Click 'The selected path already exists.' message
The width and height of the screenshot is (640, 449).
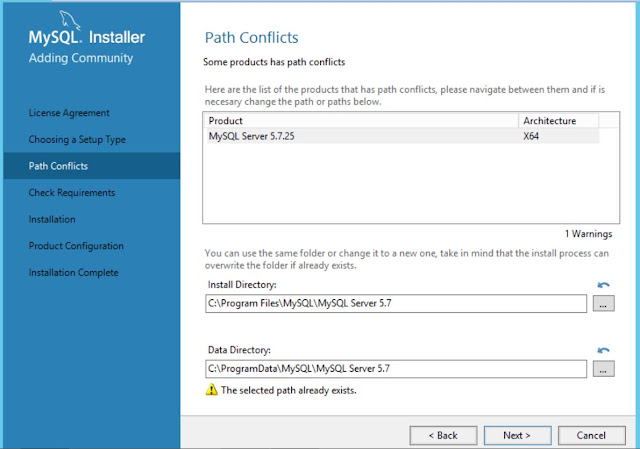(x=289, y=390)
